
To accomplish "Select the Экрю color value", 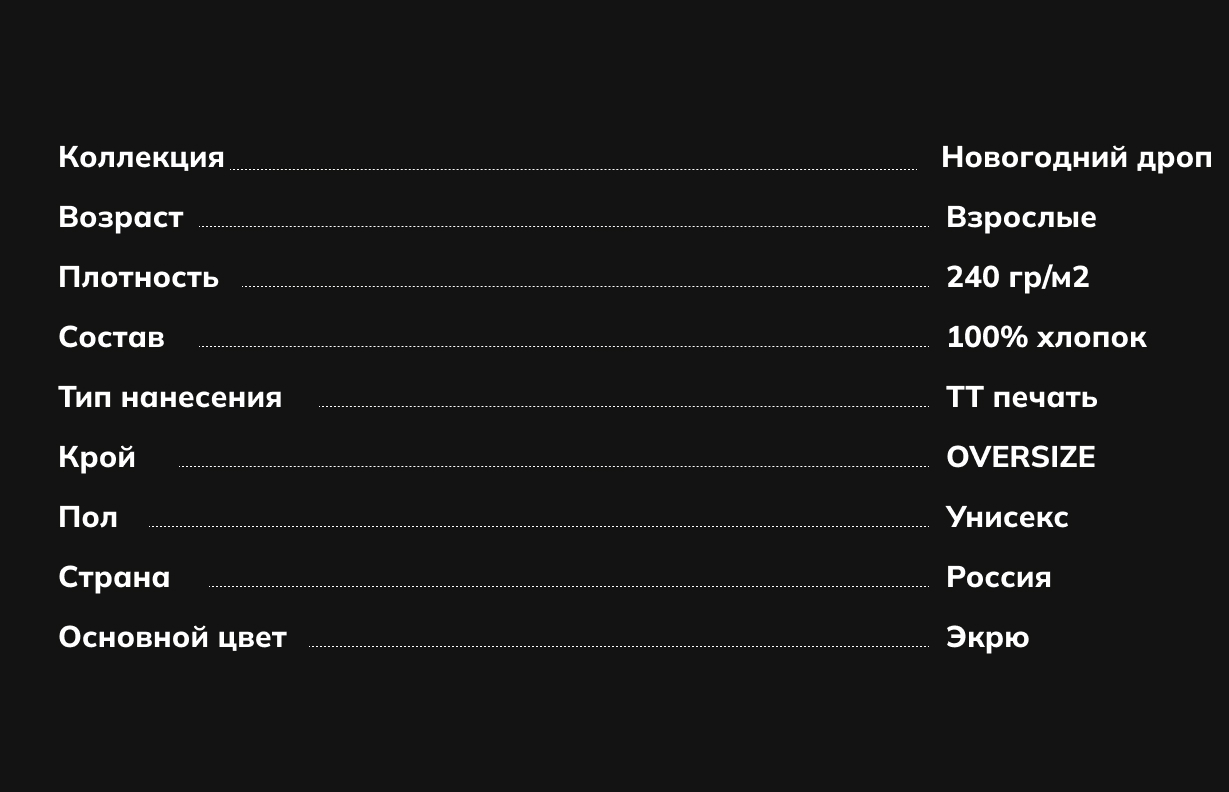I will point(988,637).
